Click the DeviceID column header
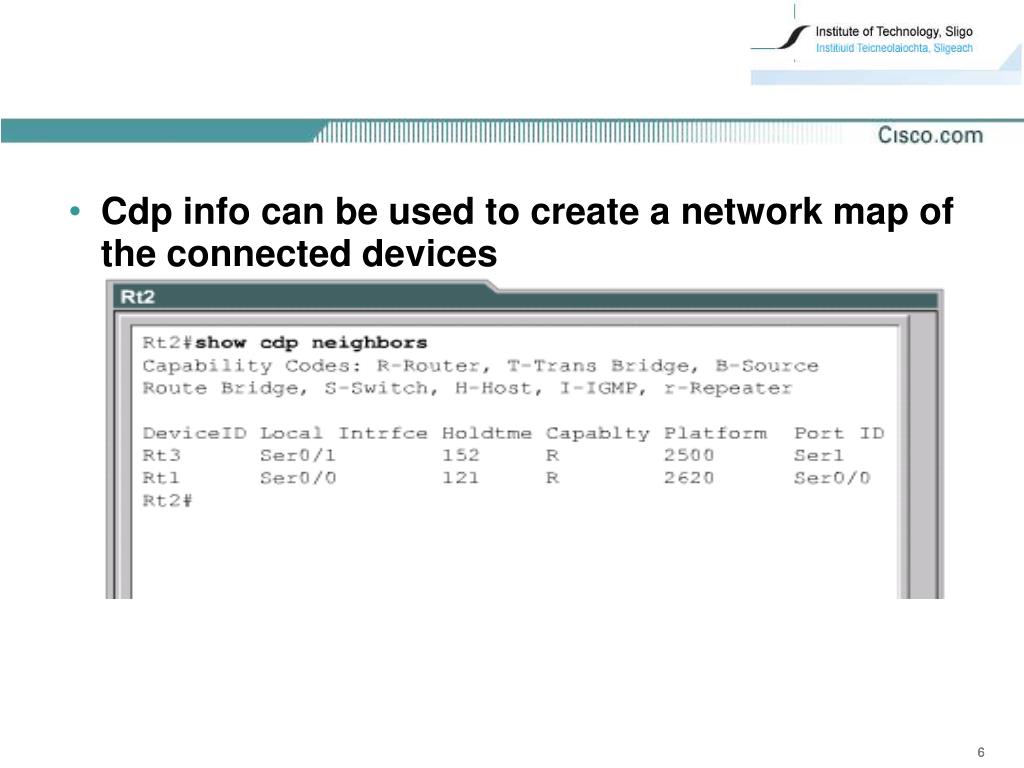Screen dimensions: 1024x768 coord(195,433)
